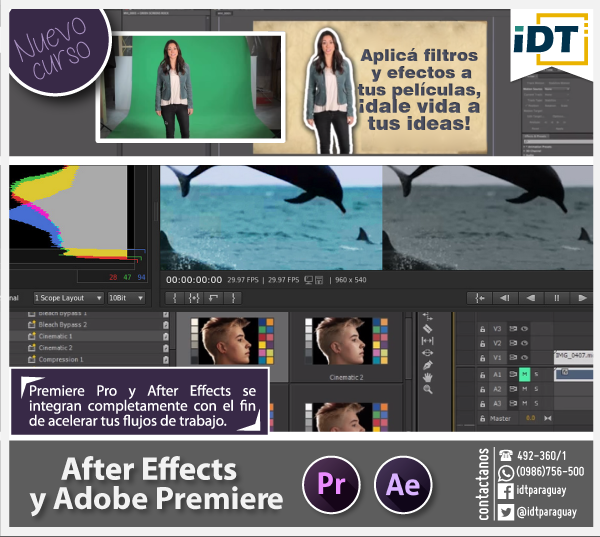Select the Cinematic 2 preview thumbnail
The image size is (600, 537).
click(x=346, y=341)
